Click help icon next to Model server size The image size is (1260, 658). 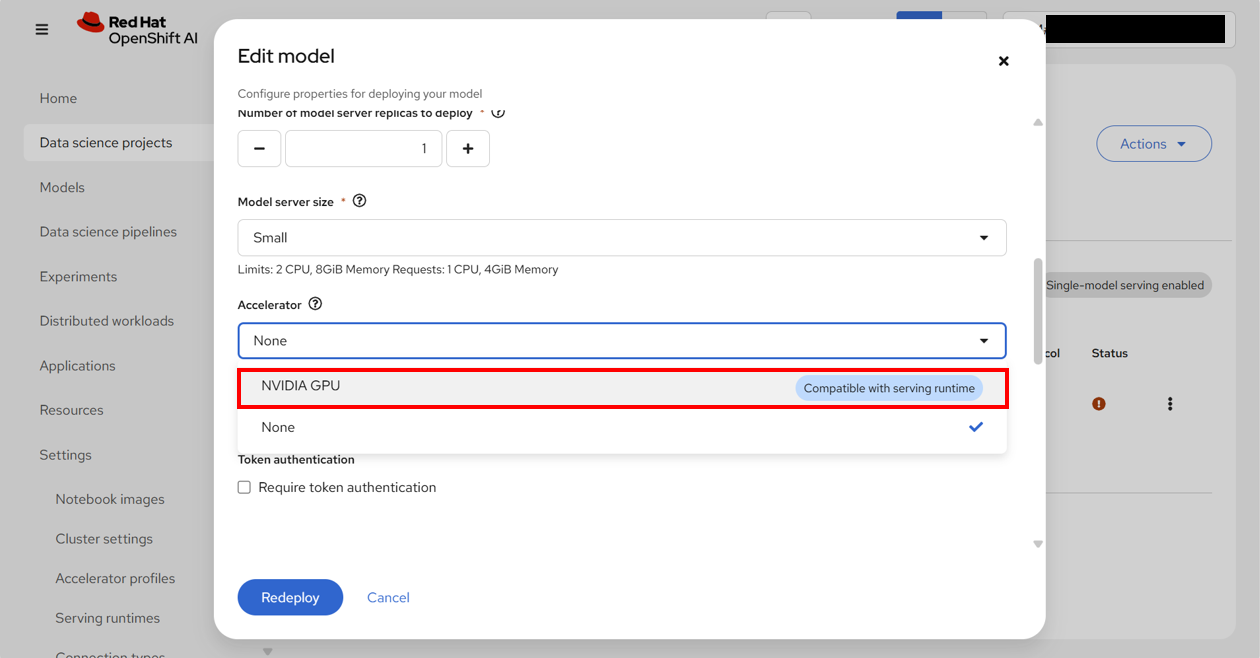coord(360,201)
